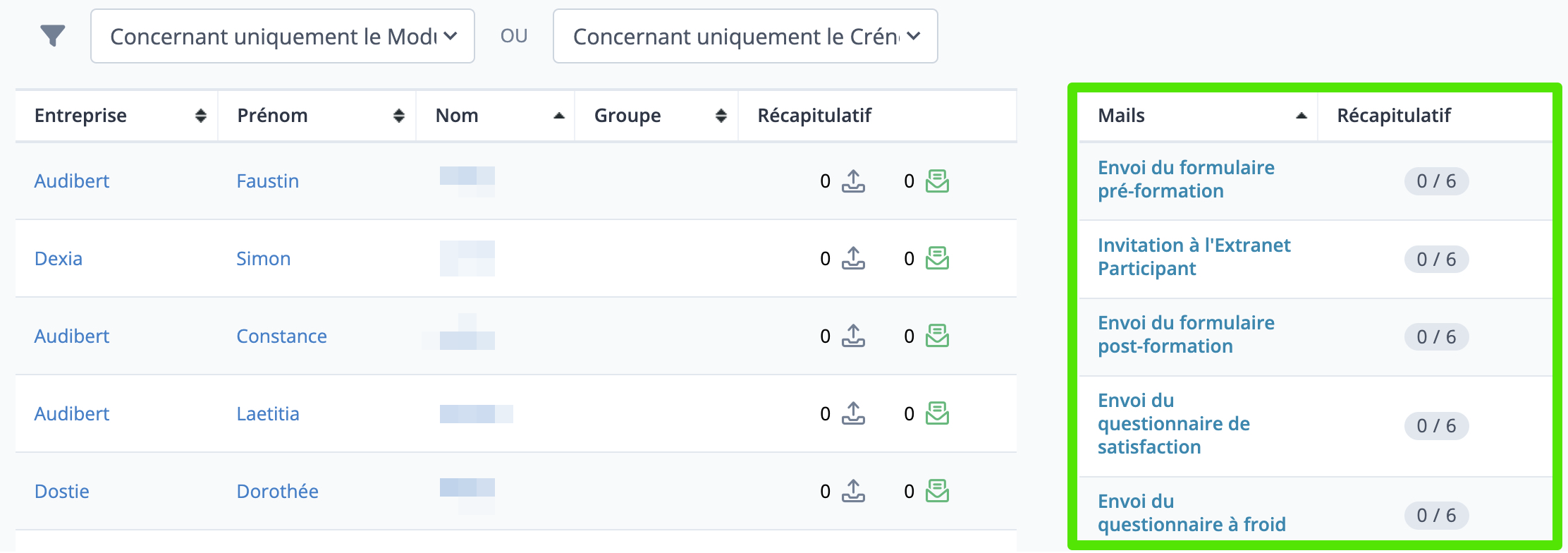Click green mail icon in Dorothée's row

click(937, 492)
